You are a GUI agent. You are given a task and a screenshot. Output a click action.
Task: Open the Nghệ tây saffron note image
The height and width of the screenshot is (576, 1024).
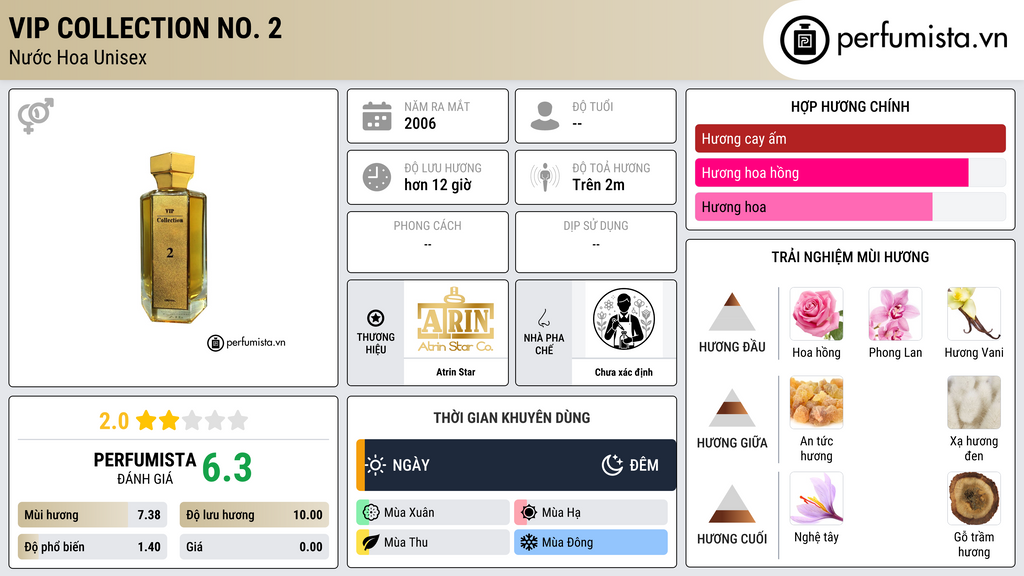pyautogui.click(x=816, y=498)
